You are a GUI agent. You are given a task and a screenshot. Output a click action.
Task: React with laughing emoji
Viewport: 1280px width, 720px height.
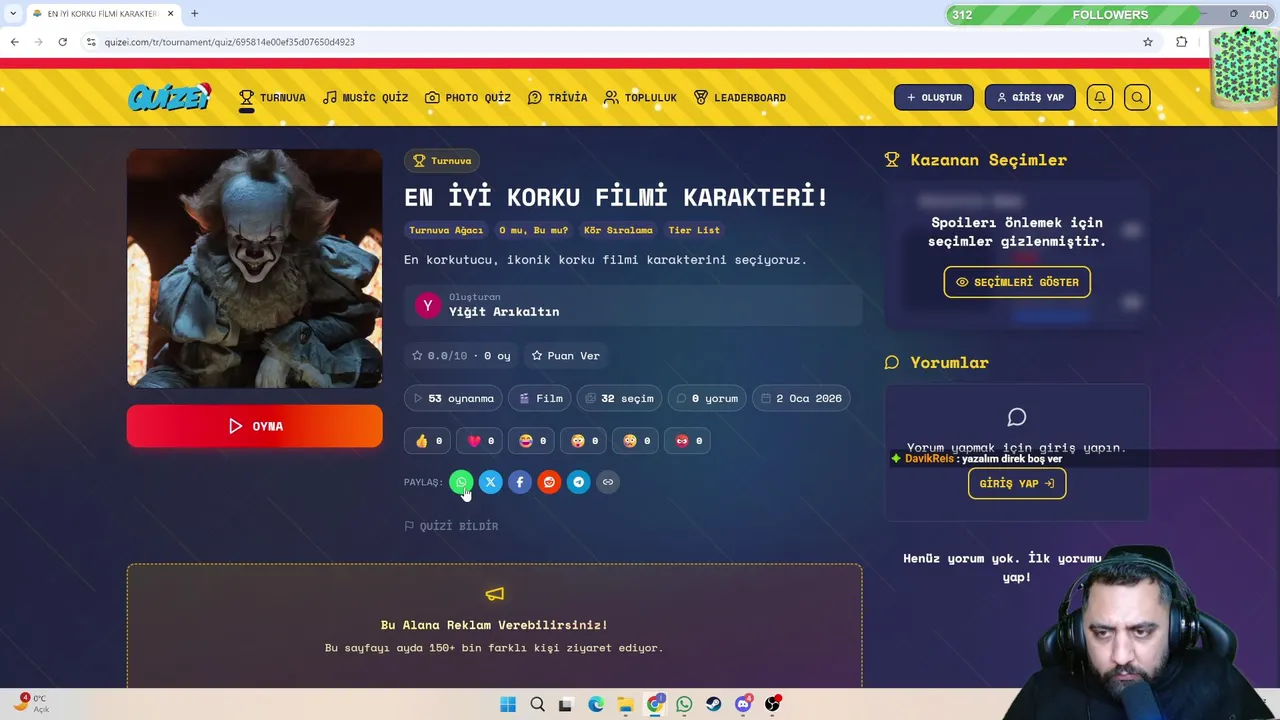click(x=533, y=441)
